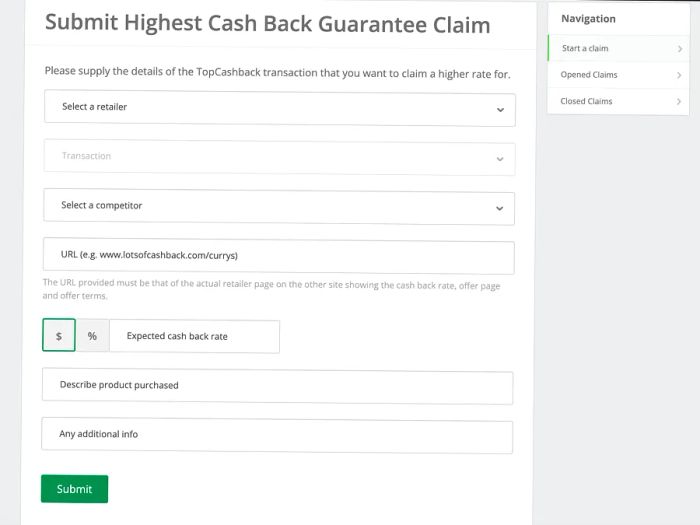Screen dimensions: 700x525
Task: Click arrow icon beside Start a claim
Action: click(x=679, y=48)
